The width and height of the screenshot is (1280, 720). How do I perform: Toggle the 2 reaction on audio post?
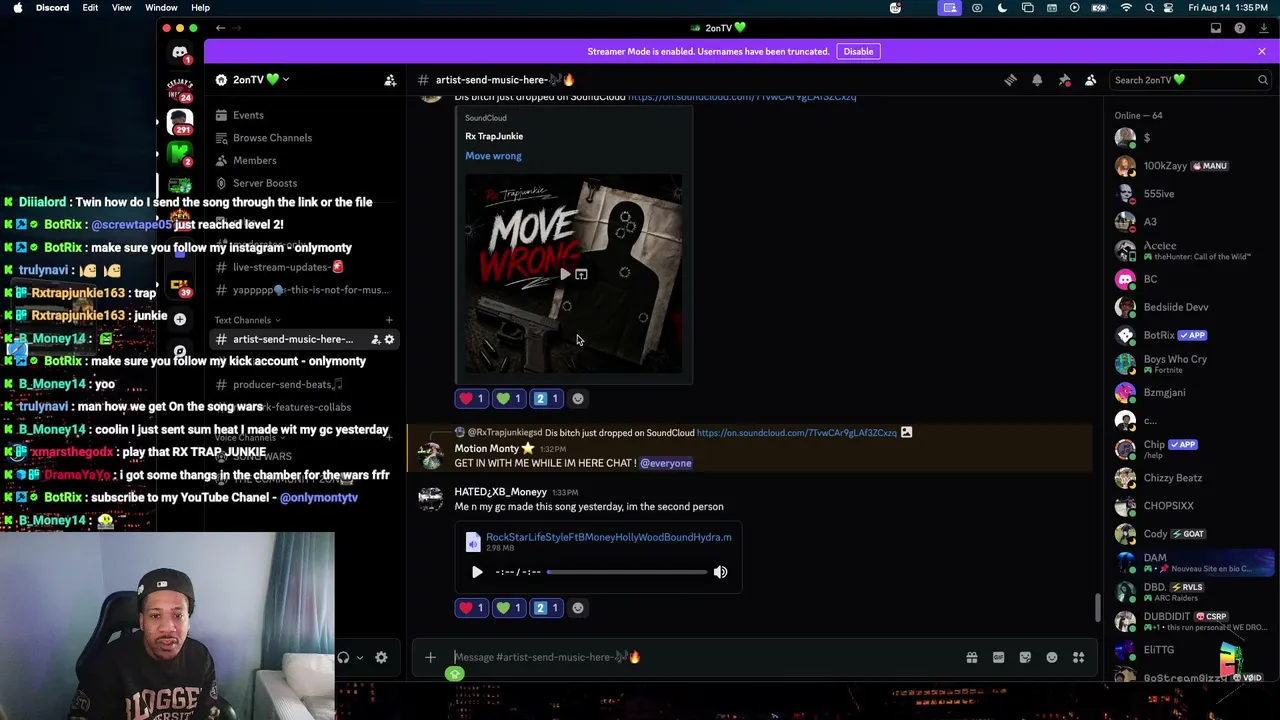tap(547, 608)
